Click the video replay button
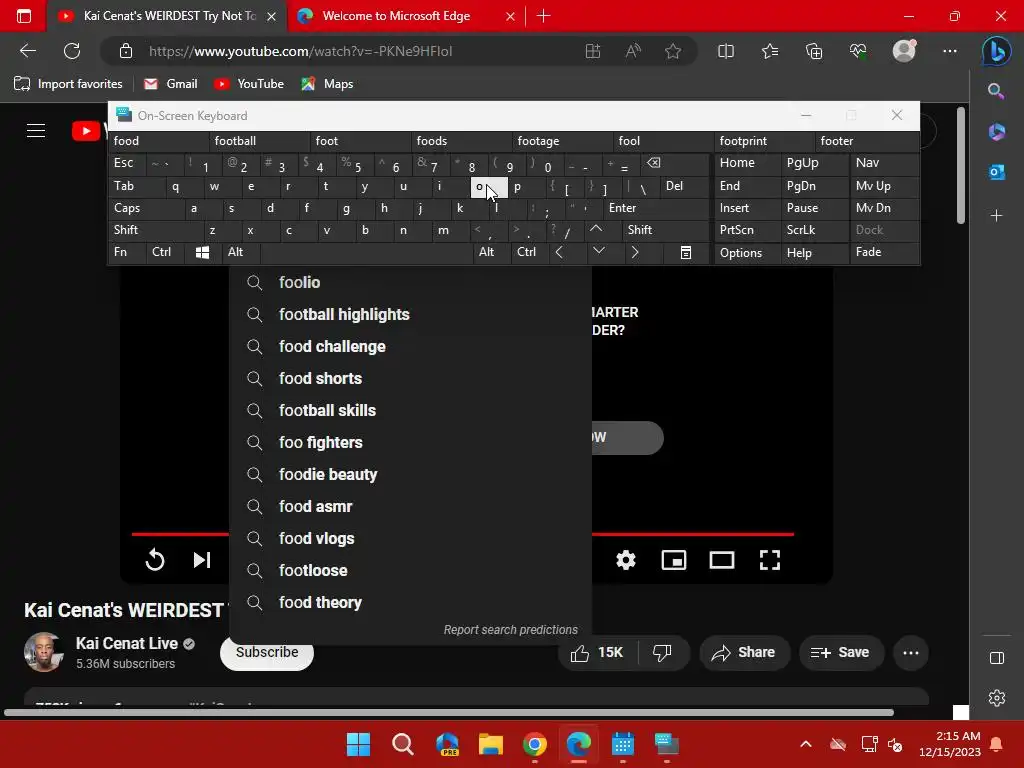Image resolution: width=1024 pixels, height=768 pixels. 155,560
